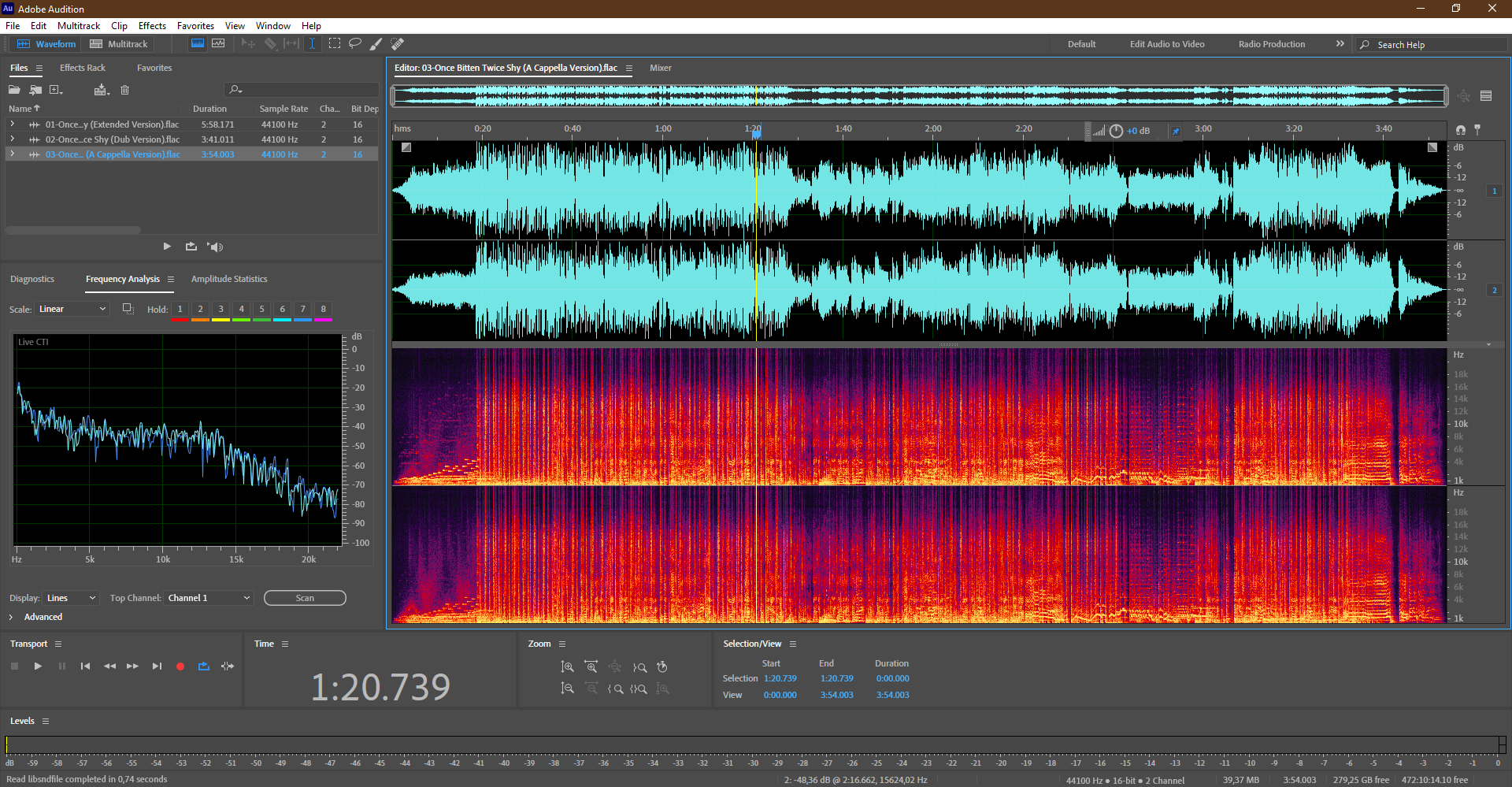Click the Add Marker pin icon
The width and height of the screenshot is (1512, 787).
(x=1477, y=130)
